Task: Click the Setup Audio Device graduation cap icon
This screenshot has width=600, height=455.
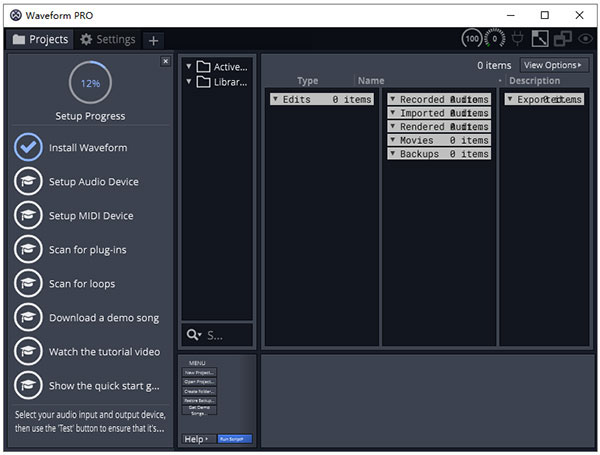Action: 28,181
